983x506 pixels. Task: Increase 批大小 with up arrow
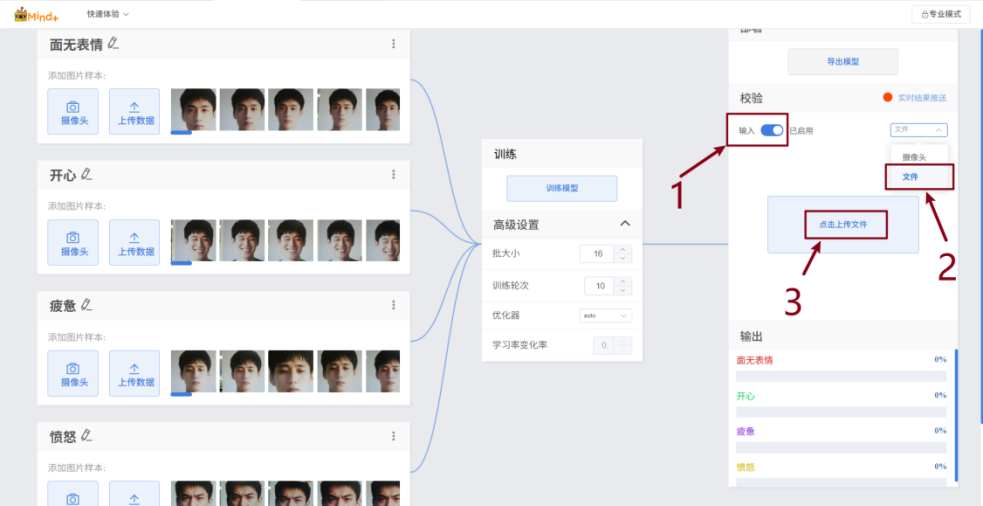[623, 250]
